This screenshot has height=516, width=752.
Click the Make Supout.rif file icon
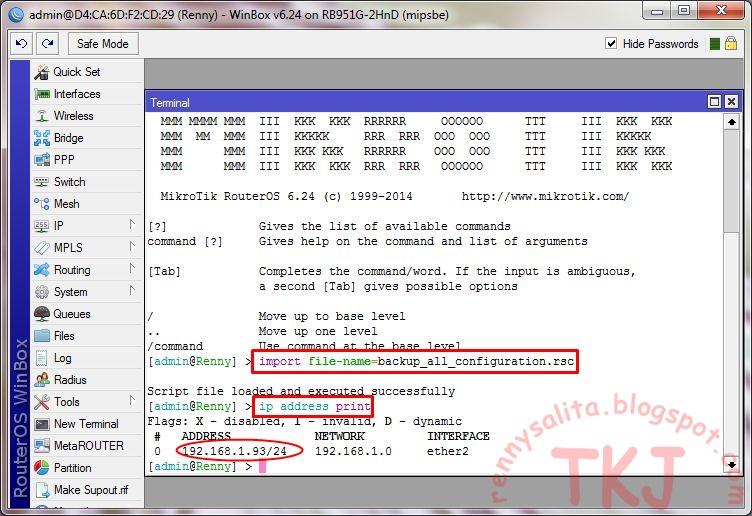coord(42,490)
